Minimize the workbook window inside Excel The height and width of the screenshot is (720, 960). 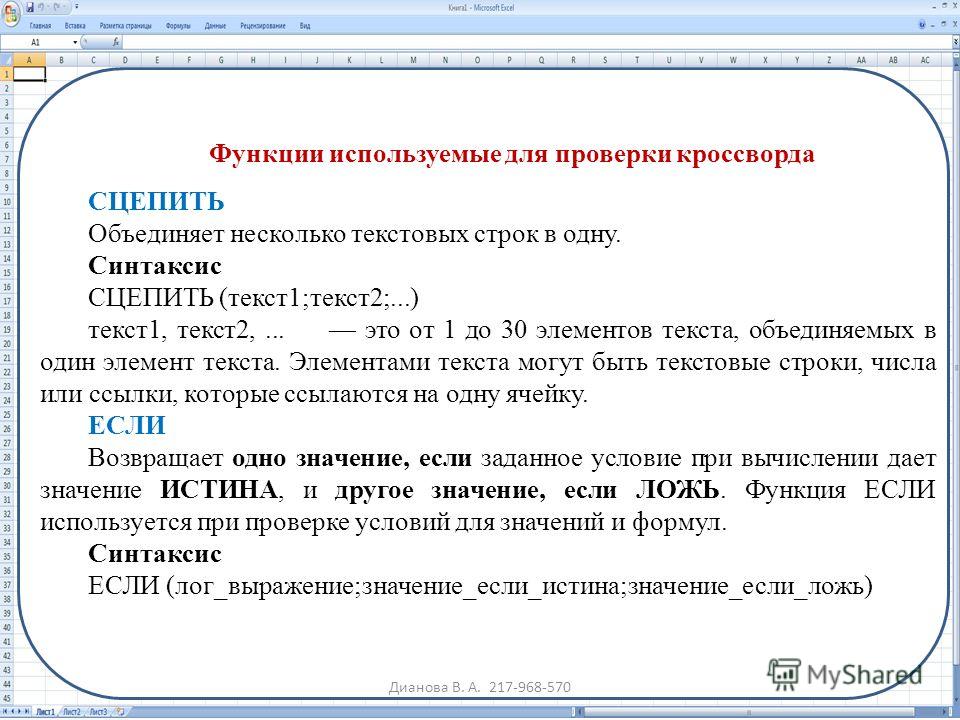pyautogui.click(x=932, y=25)
